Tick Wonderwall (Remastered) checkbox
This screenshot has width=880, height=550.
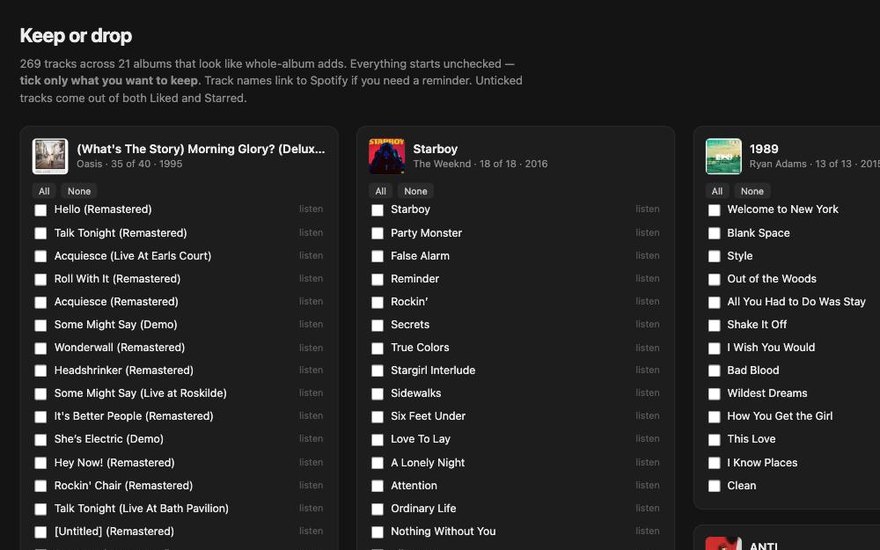click(40, 348)
